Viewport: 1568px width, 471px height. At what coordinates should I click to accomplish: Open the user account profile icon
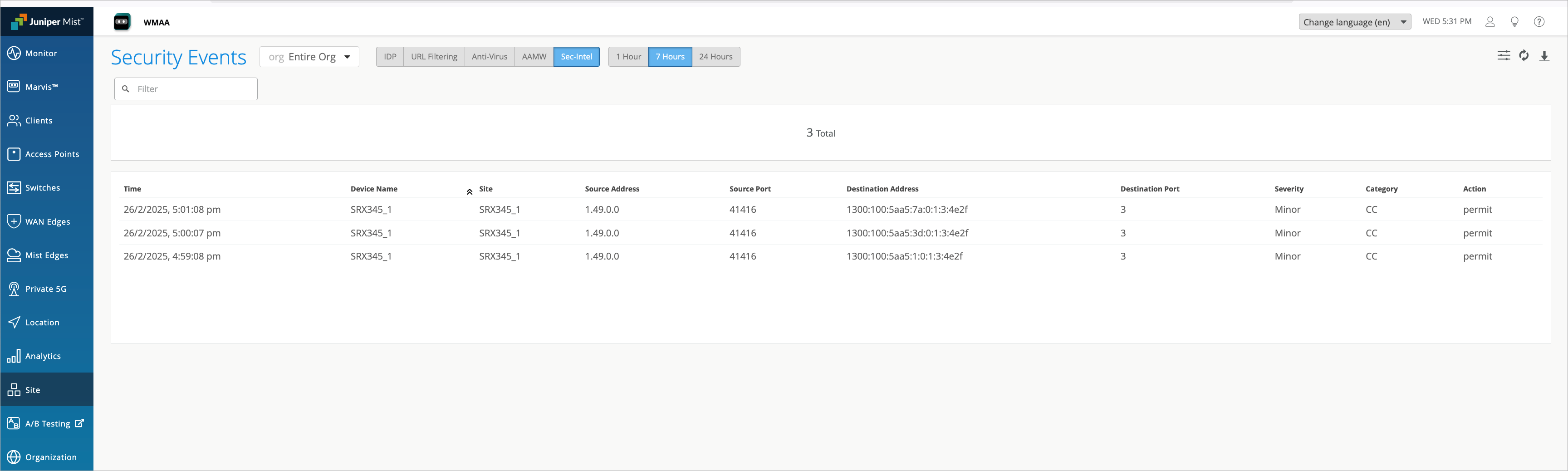pos(1490,22)
